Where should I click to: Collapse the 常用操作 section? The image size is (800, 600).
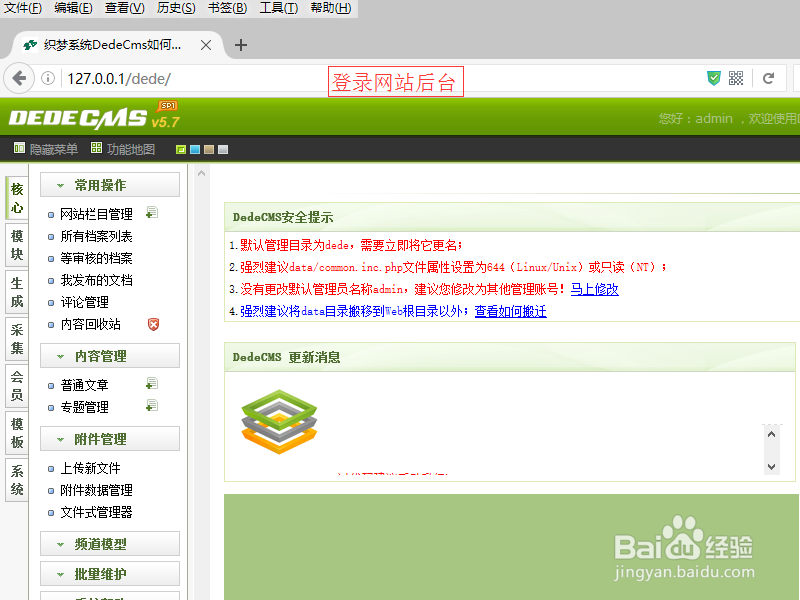[x=110, y=185]
